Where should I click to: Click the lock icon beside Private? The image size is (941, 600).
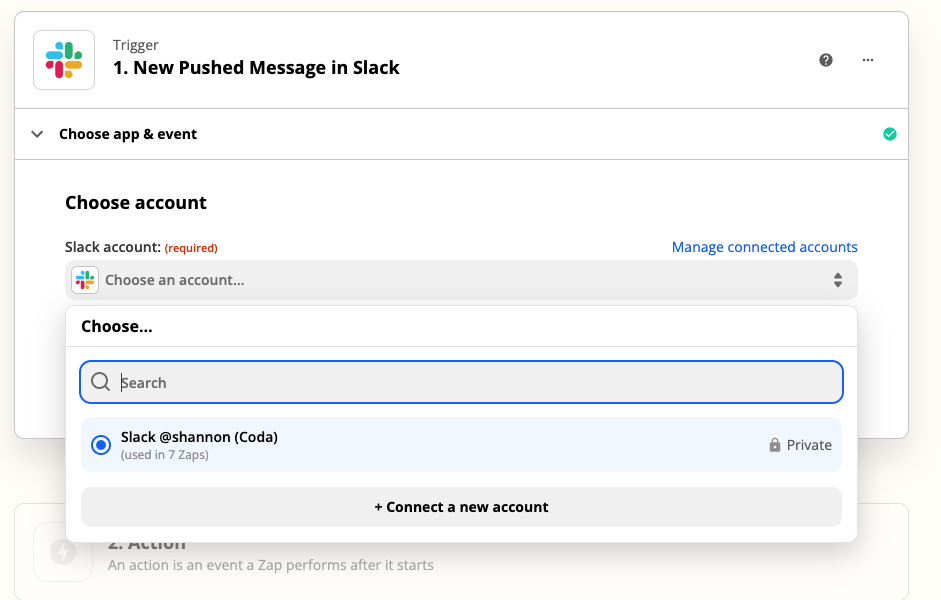pyautogui.click(x=774, y=445)
